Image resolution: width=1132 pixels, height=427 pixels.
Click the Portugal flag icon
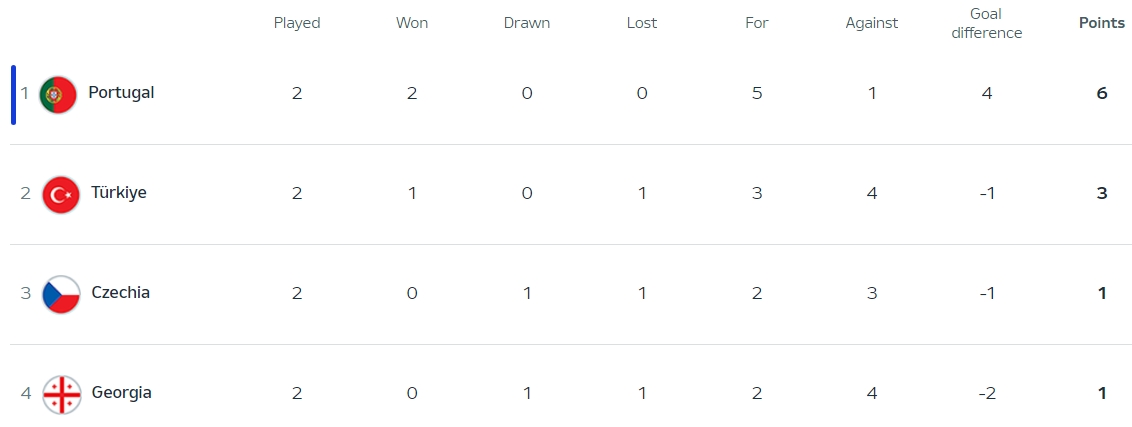[x=58, y=94]
